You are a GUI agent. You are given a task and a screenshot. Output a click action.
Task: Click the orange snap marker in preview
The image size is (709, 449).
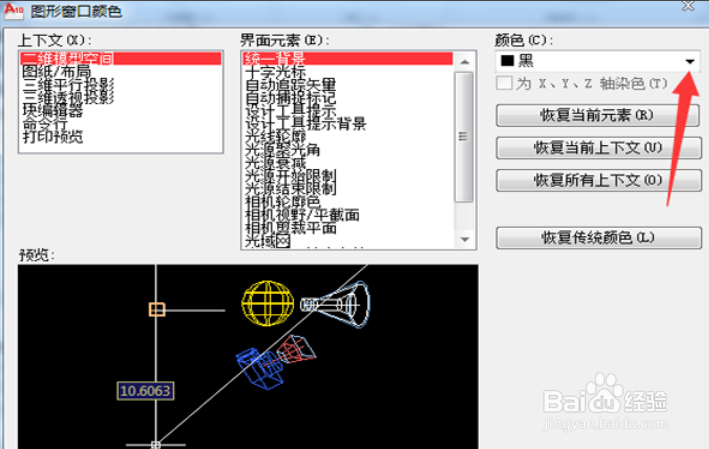(x=157, y=310)
